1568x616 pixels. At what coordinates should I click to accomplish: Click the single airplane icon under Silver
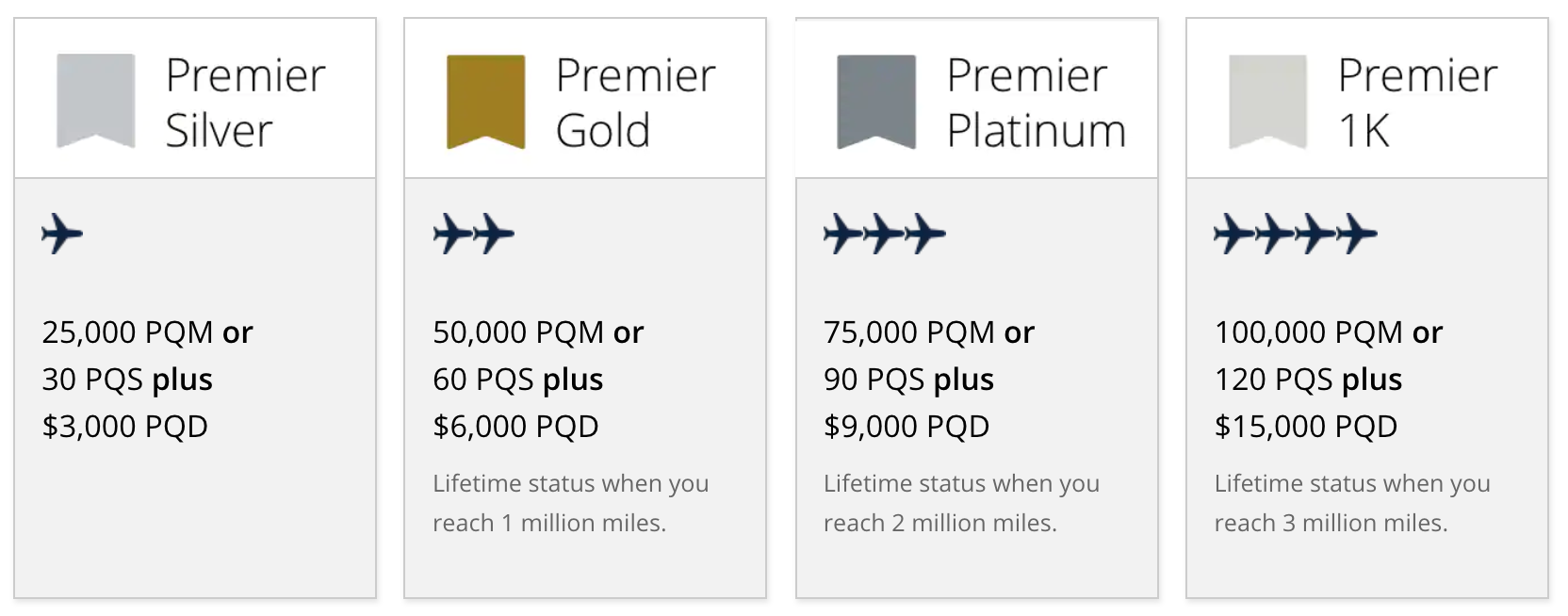click(x=62, y=234)
